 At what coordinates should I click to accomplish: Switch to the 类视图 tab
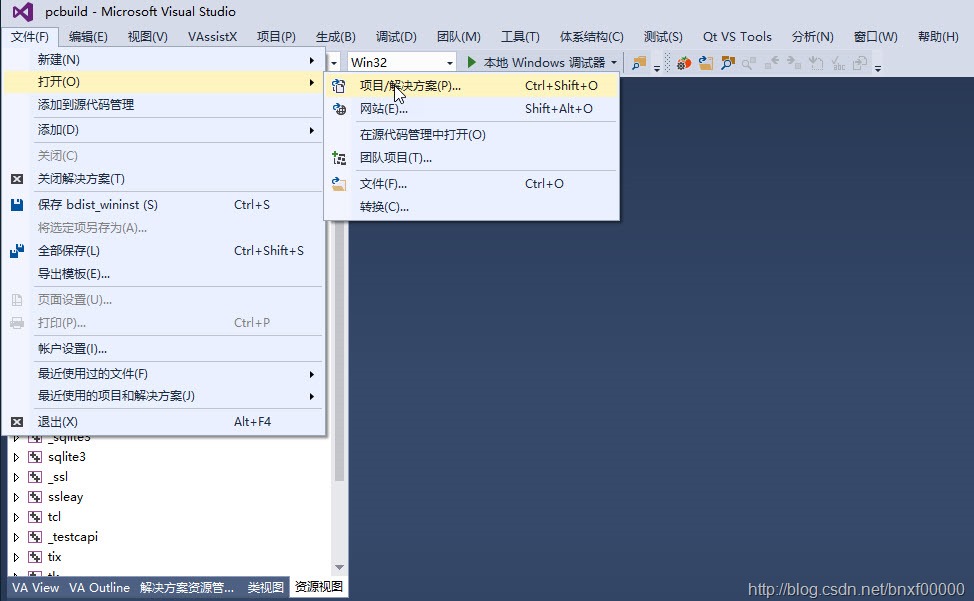pyautogui.click(x=266, y=587)
